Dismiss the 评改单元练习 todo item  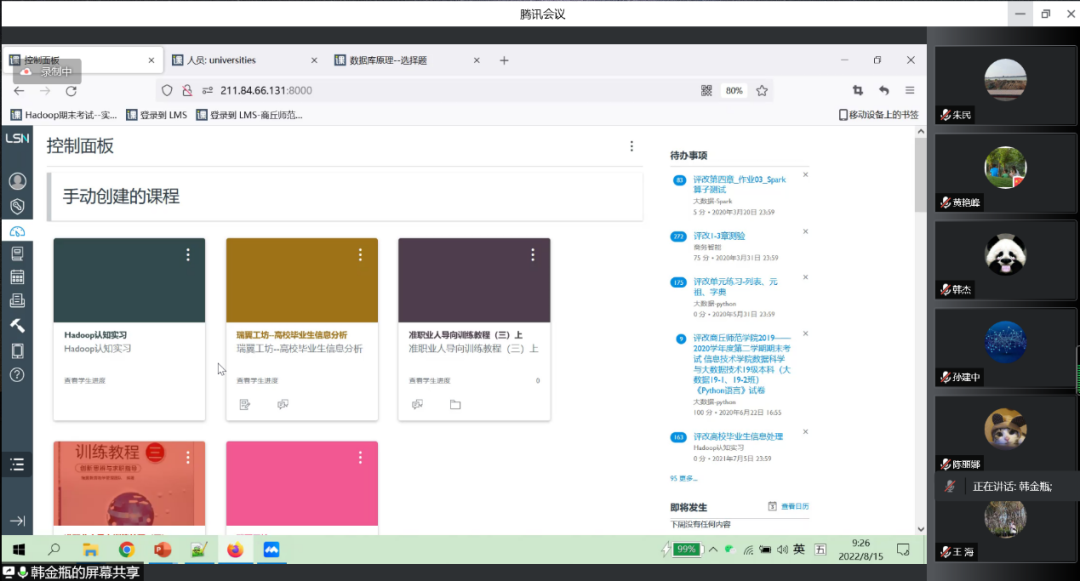(x=805, y=277)
